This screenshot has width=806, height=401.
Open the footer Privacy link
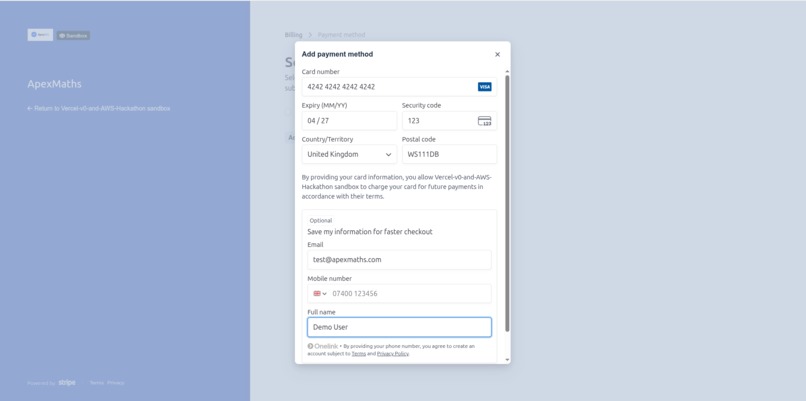116,383
